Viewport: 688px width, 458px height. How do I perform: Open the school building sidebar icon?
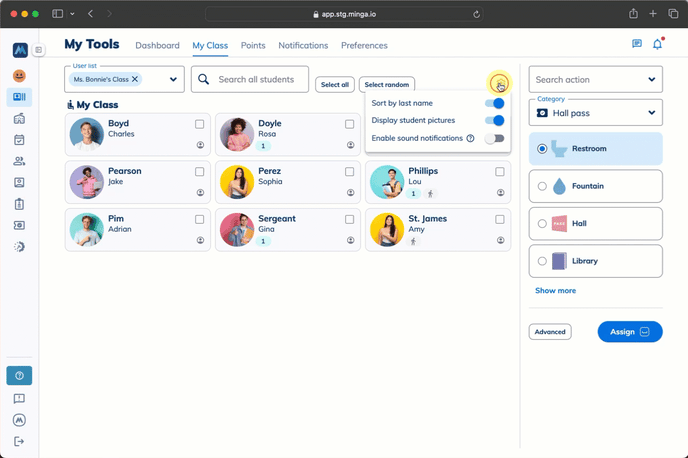tap(19, 118)
